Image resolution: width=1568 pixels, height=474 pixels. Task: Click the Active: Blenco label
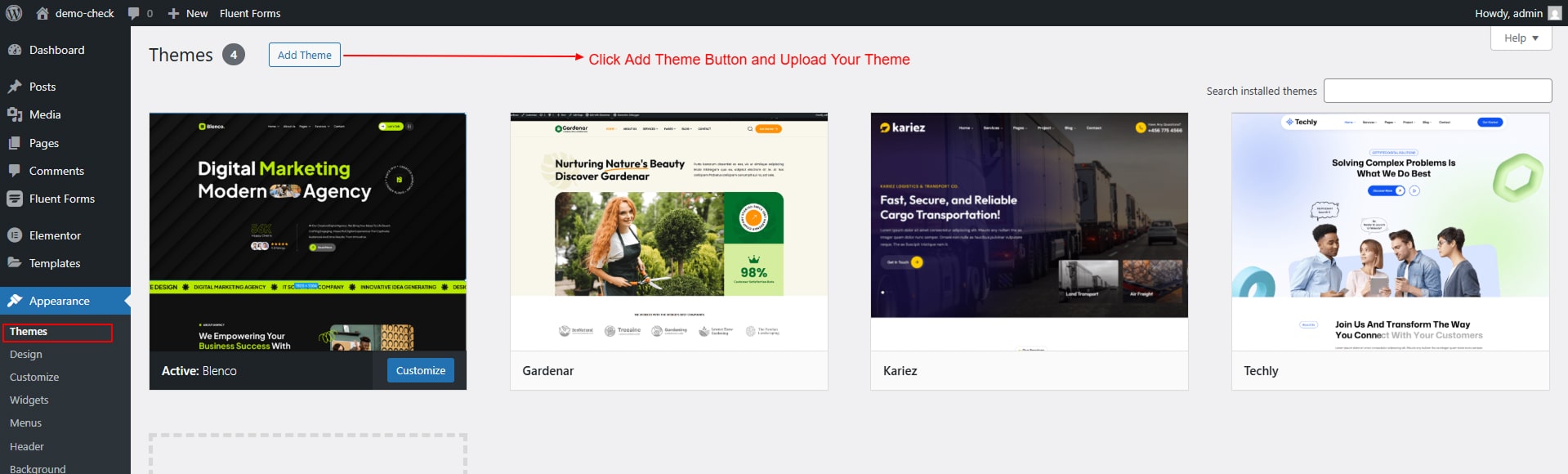(x=199, y=371)
